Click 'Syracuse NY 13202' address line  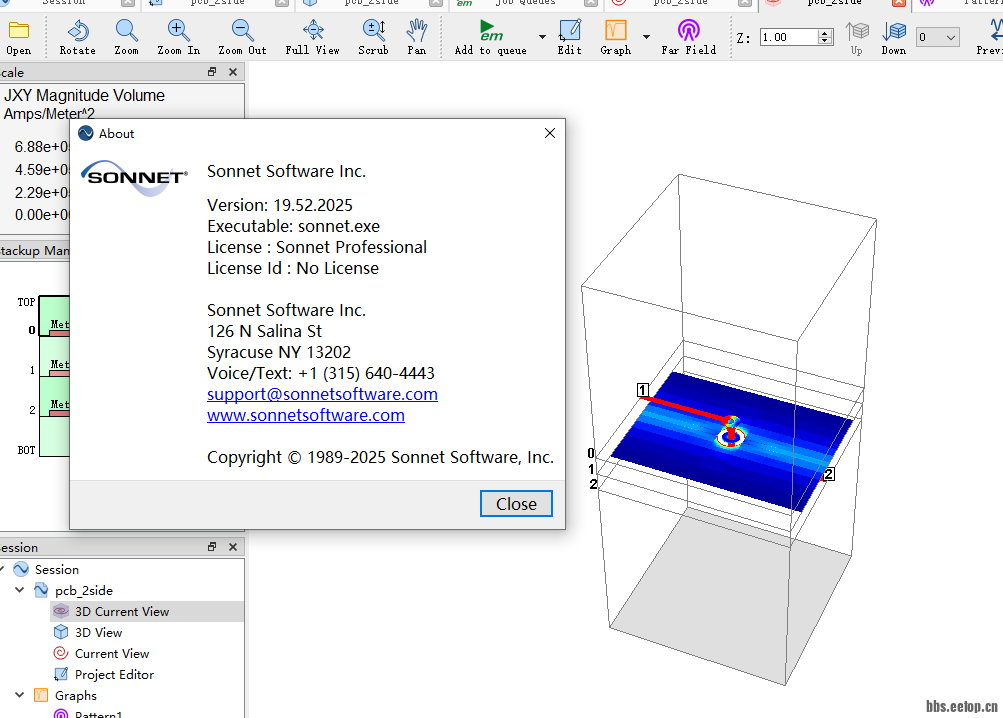click(279, 353)
